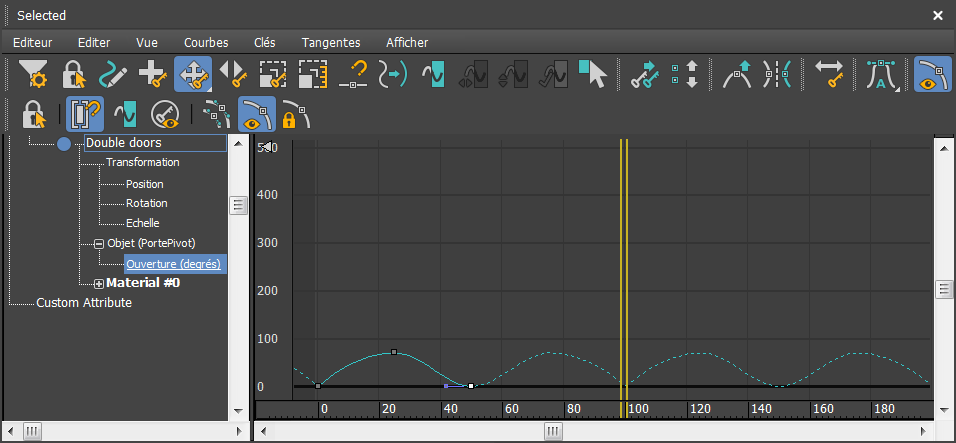956x443 pixels.
Task: Open the Afficher menu
Action: click(x=407, y=43)
